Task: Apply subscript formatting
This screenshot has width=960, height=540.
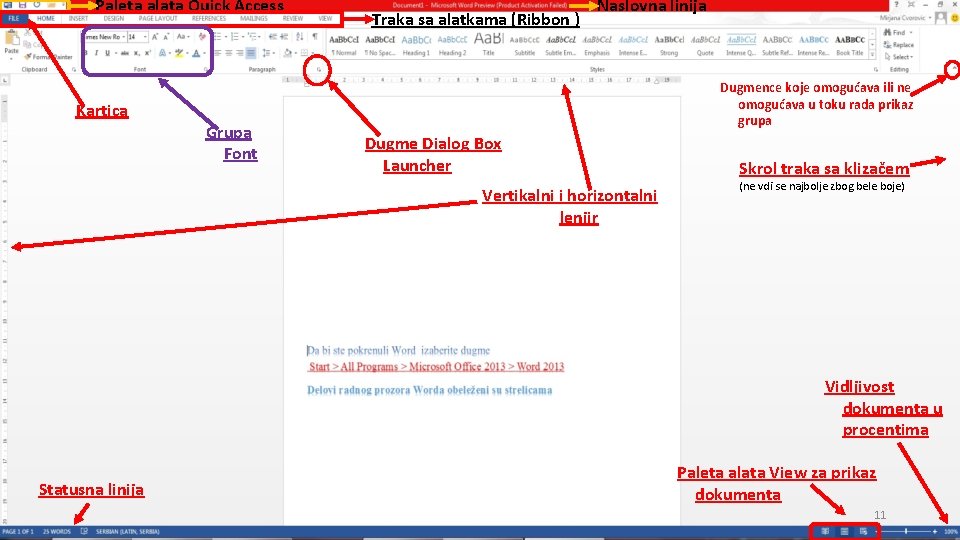Action: click(137, 53)
